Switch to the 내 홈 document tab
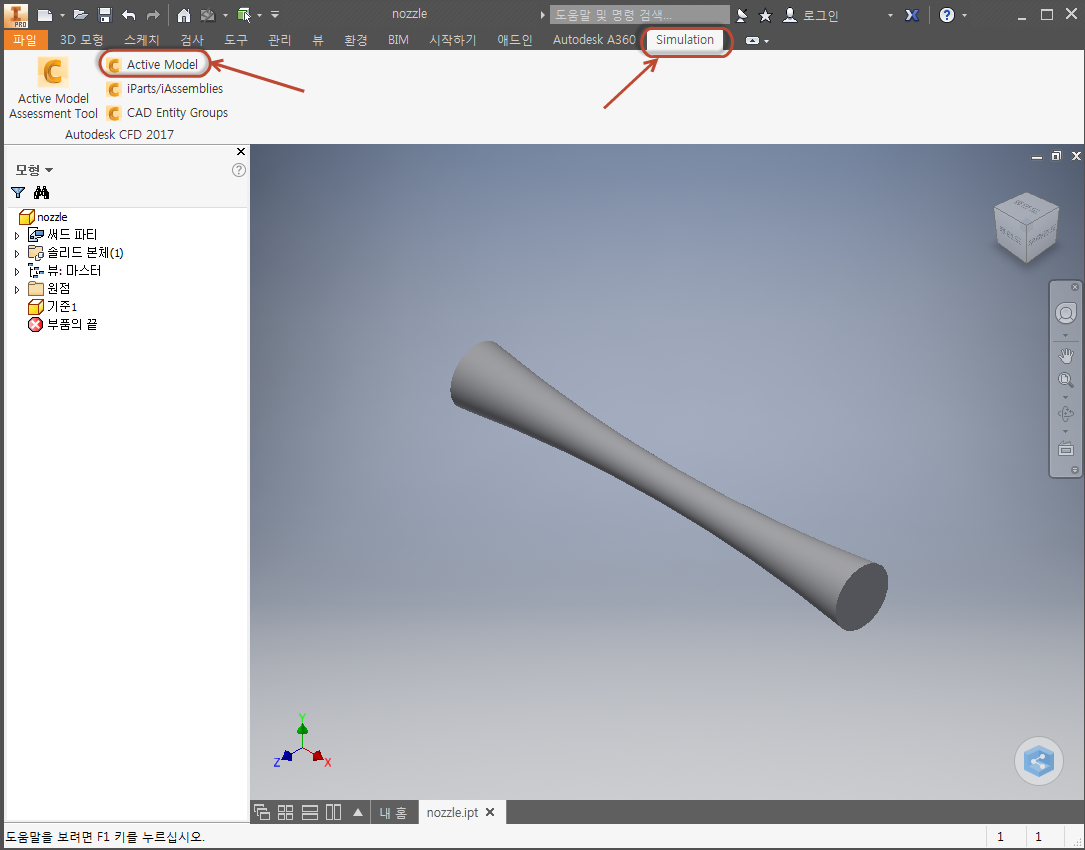Screen dimensions: 1085x850 coord(393,813)
